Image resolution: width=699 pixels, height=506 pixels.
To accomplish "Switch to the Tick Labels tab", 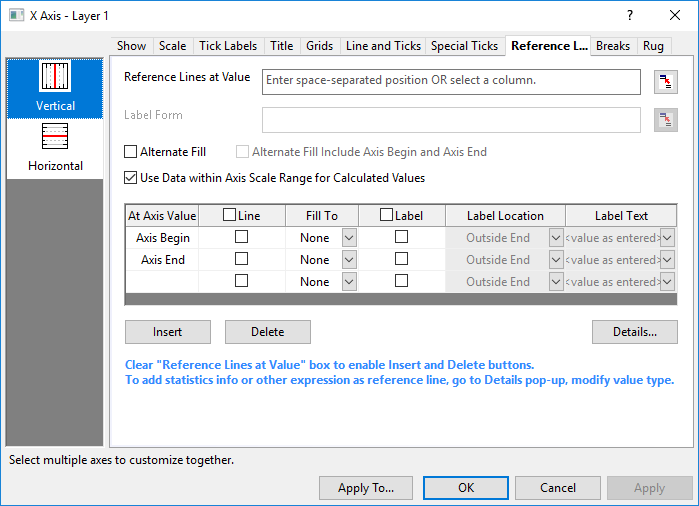I will 228,46.
